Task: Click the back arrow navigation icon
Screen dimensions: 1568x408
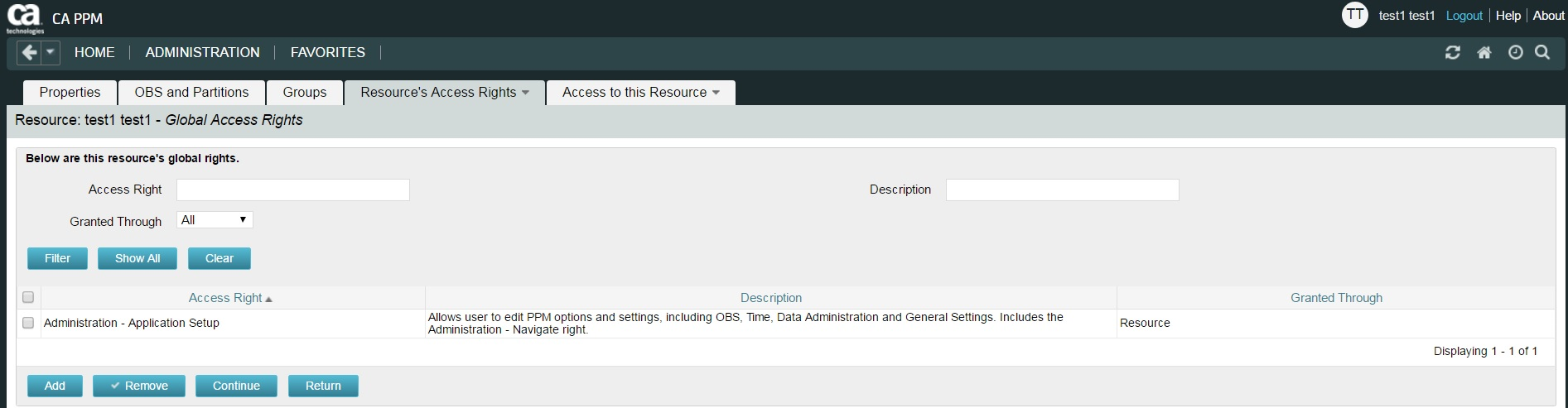Action: (x=29, y=53)
